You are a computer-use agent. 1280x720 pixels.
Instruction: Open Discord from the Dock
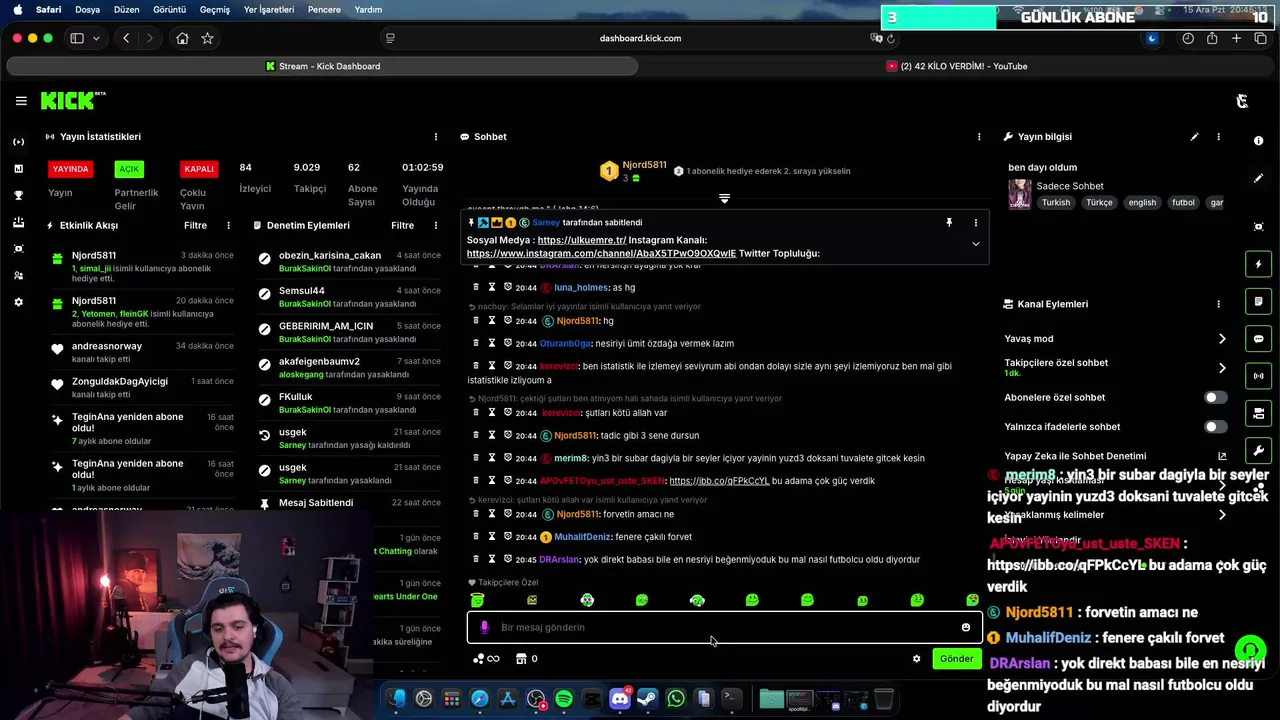point(619,699)
